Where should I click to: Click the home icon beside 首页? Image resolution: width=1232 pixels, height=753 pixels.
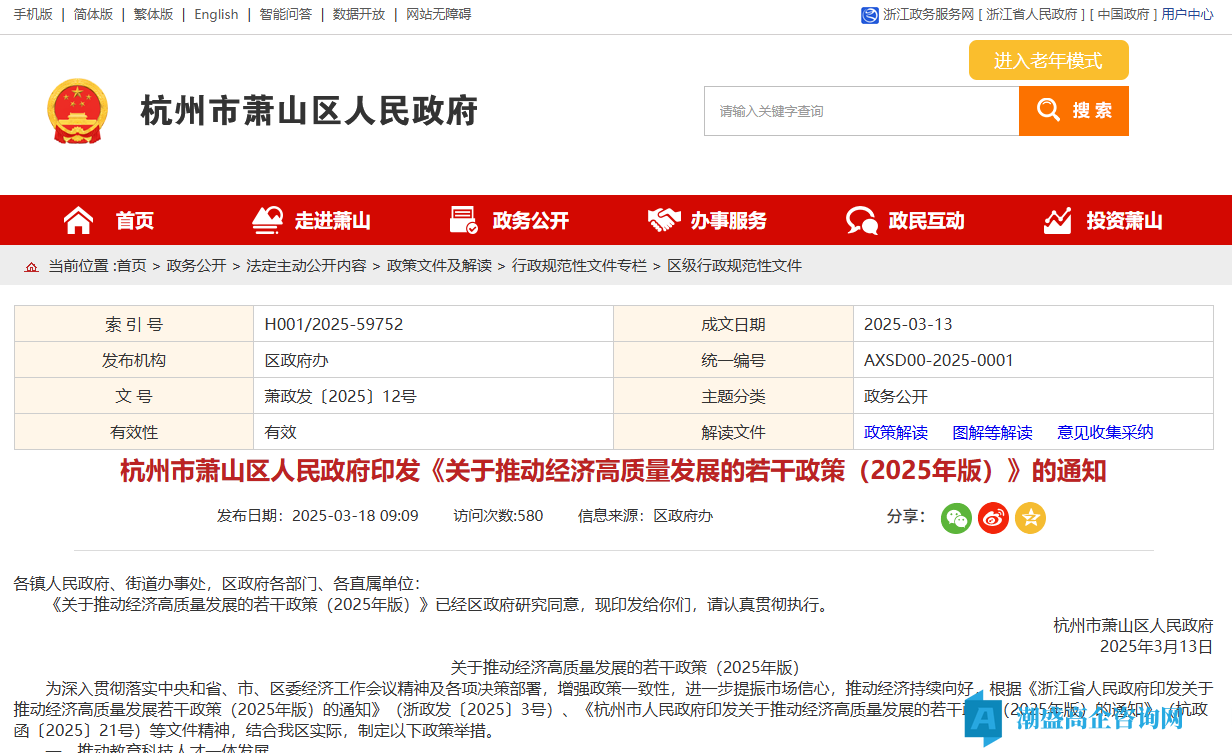pos(78,220)
